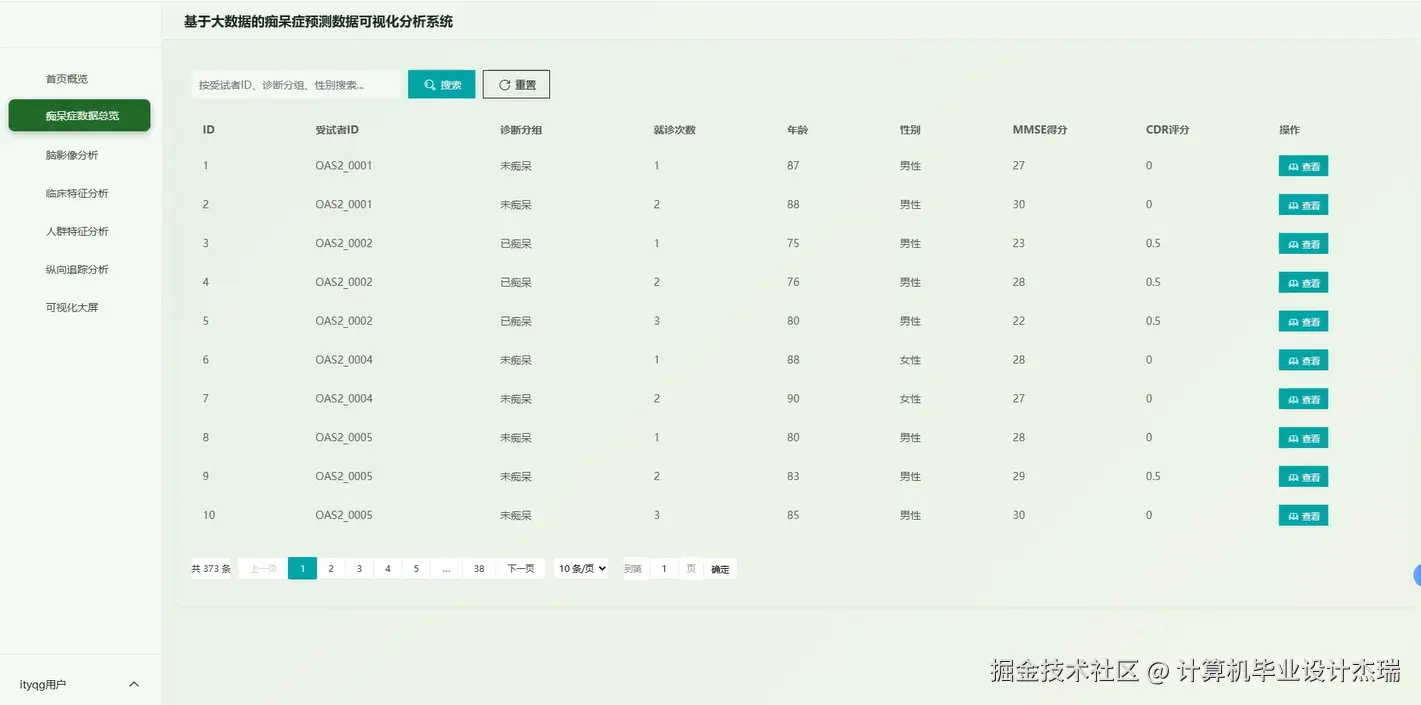
Task: Select current page 1 button
Action: pyautogui.click(x=302, y=569)
